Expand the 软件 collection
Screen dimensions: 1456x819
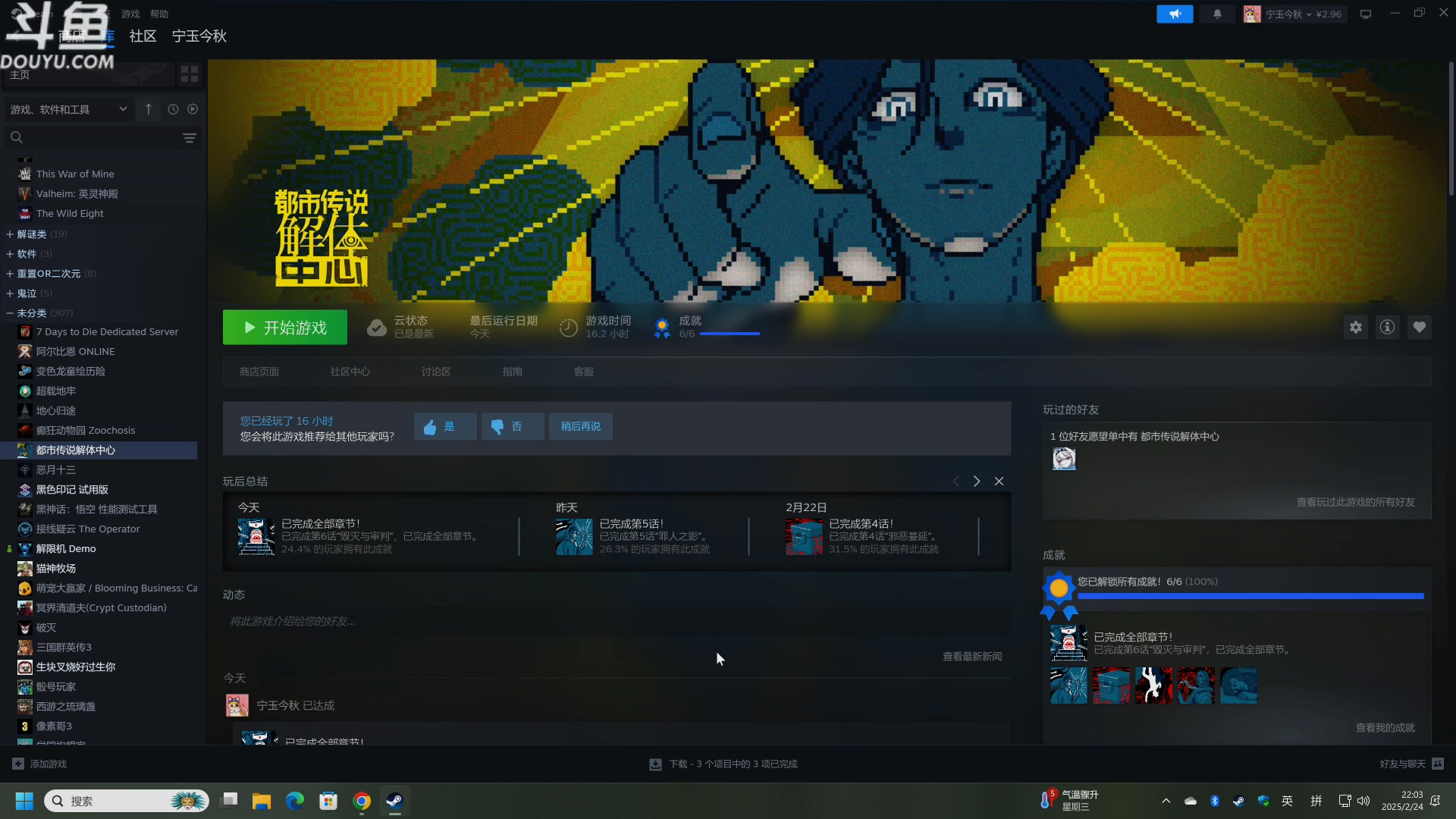tap(10, 254)
